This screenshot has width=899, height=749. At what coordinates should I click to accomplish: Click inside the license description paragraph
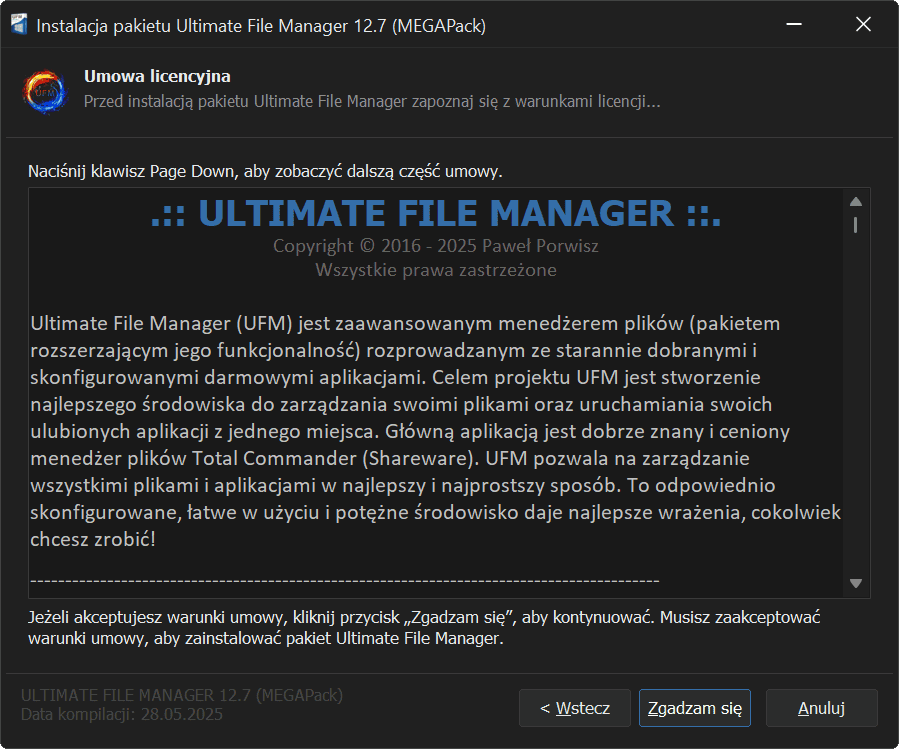coord(420,432)
